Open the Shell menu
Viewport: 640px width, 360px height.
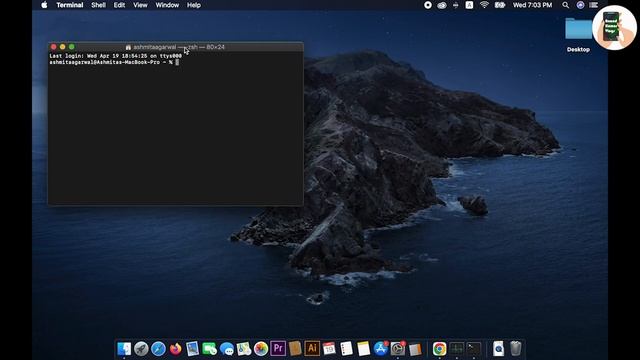[98, 5]
